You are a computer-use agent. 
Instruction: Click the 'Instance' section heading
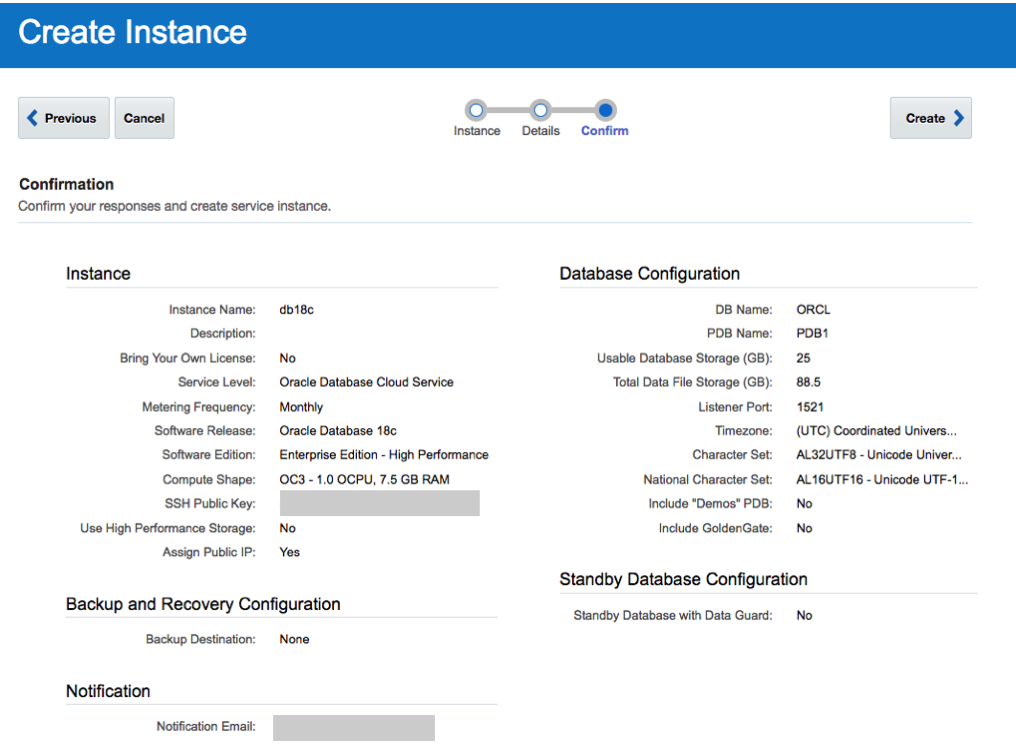point(98,274)
